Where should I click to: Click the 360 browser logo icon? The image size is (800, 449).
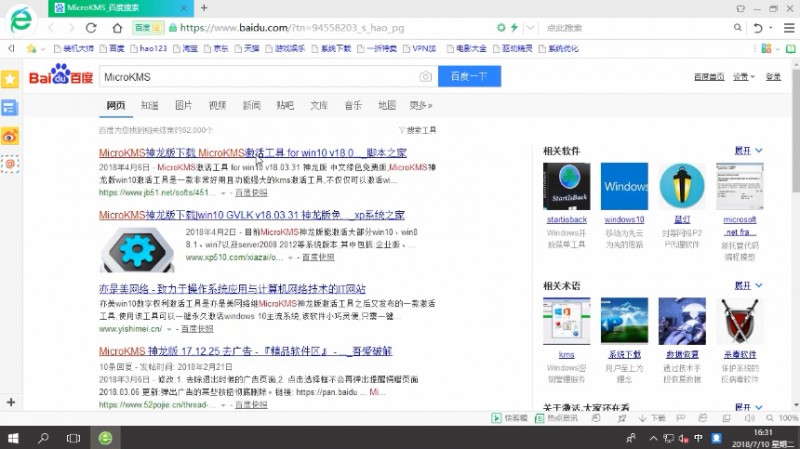coord(20,20)
